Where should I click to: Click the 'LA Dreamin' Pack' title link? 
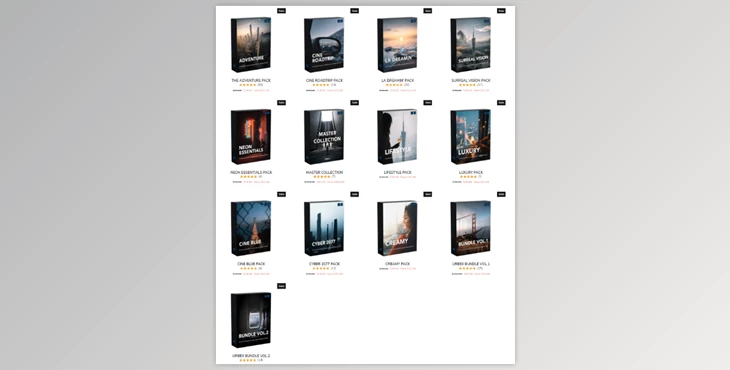397,81
